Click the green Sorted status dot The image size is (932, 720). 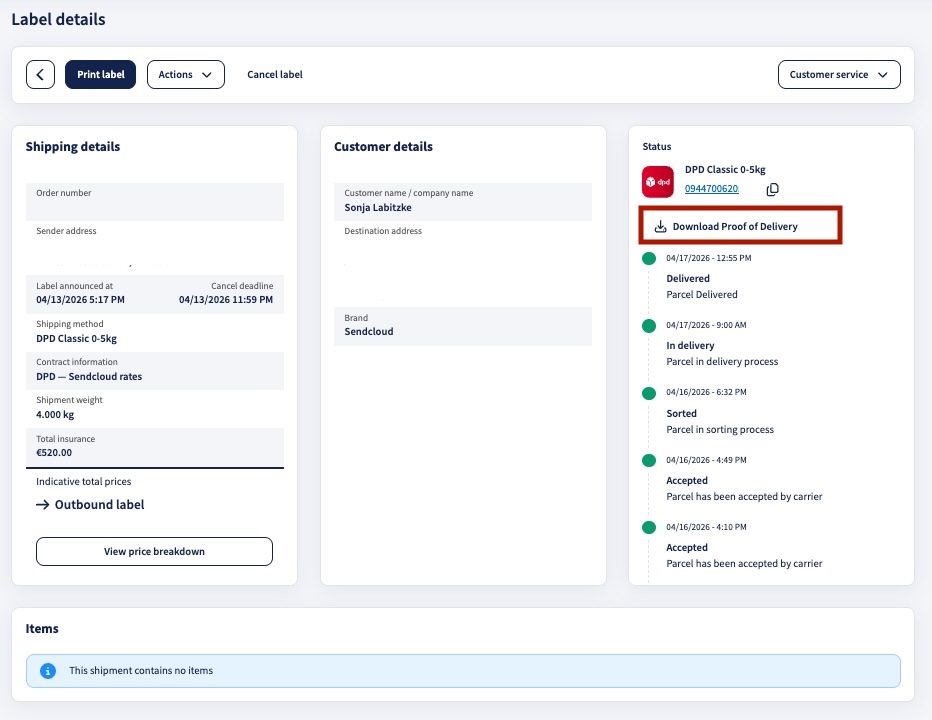click(648, 393)
